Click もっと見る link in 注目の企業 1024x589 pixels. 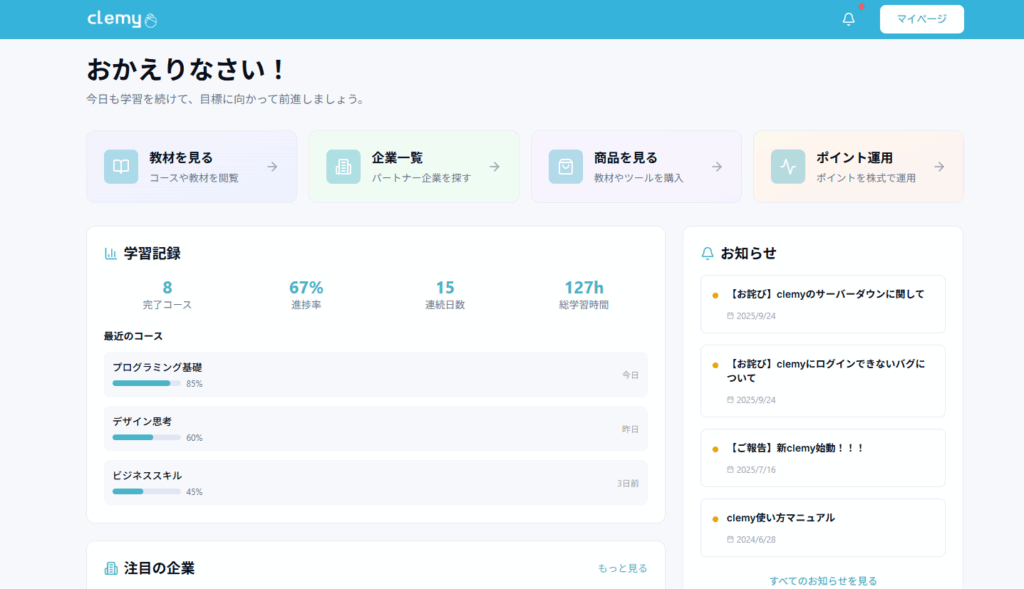point(622,568)
